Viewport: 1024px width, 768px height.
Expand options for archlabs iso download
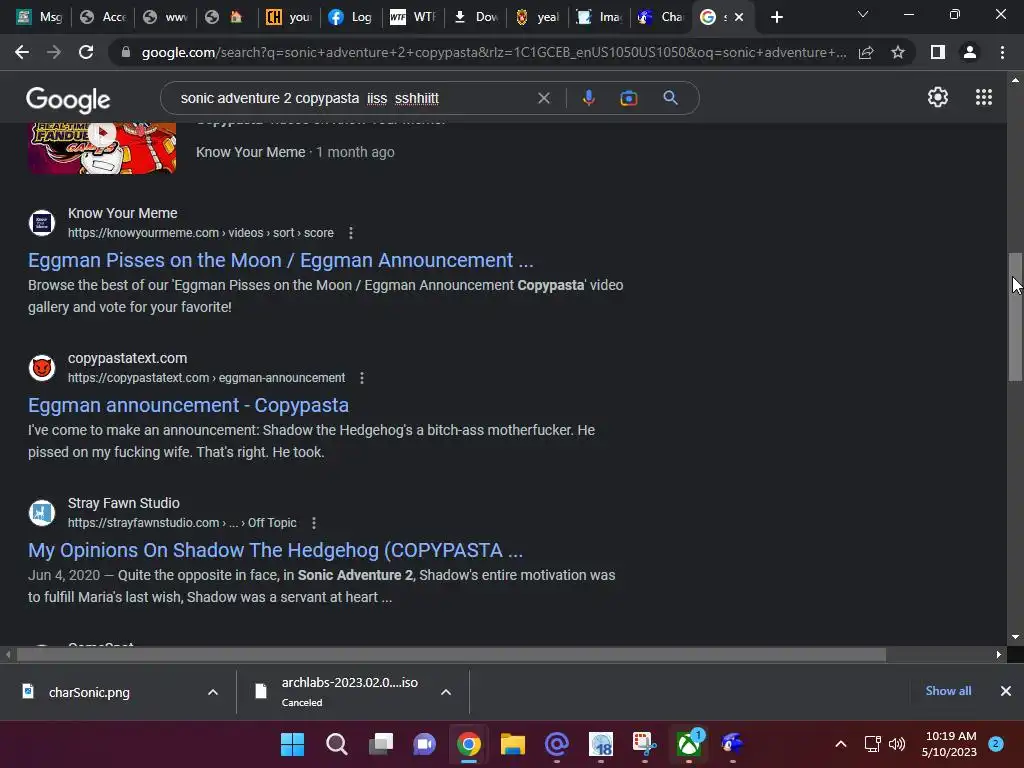(446, 692)
